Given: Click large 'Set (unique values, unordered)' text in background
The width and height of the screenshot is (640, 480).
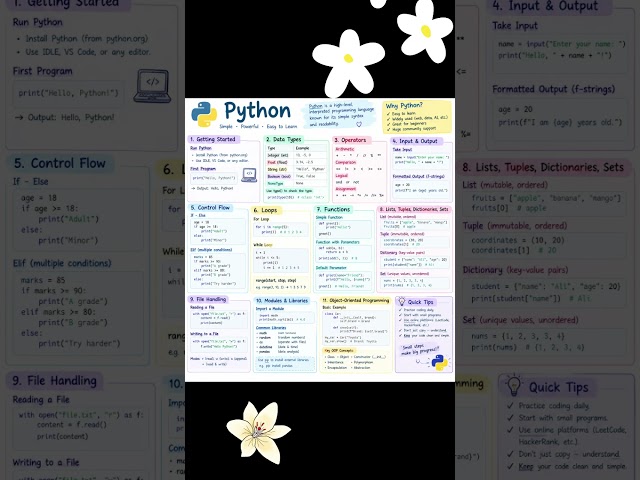Looking at the screenshot, I should (x=520, y=320).
